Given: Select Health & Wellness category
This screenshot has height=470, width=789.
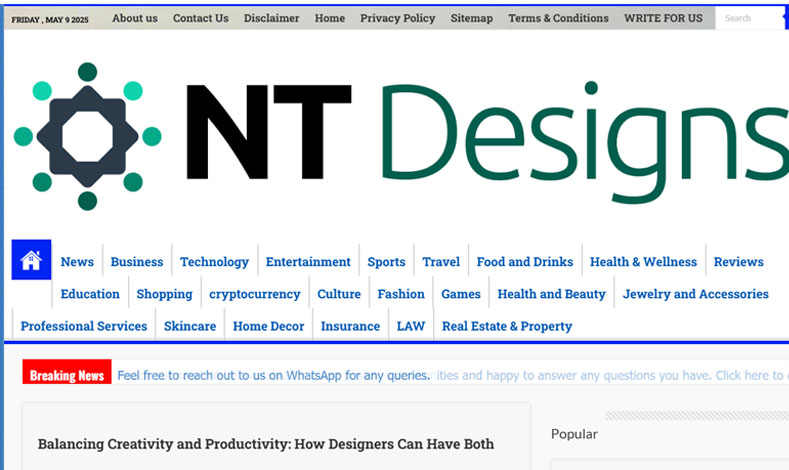Looking at the screenshot, I should point(644,262).
